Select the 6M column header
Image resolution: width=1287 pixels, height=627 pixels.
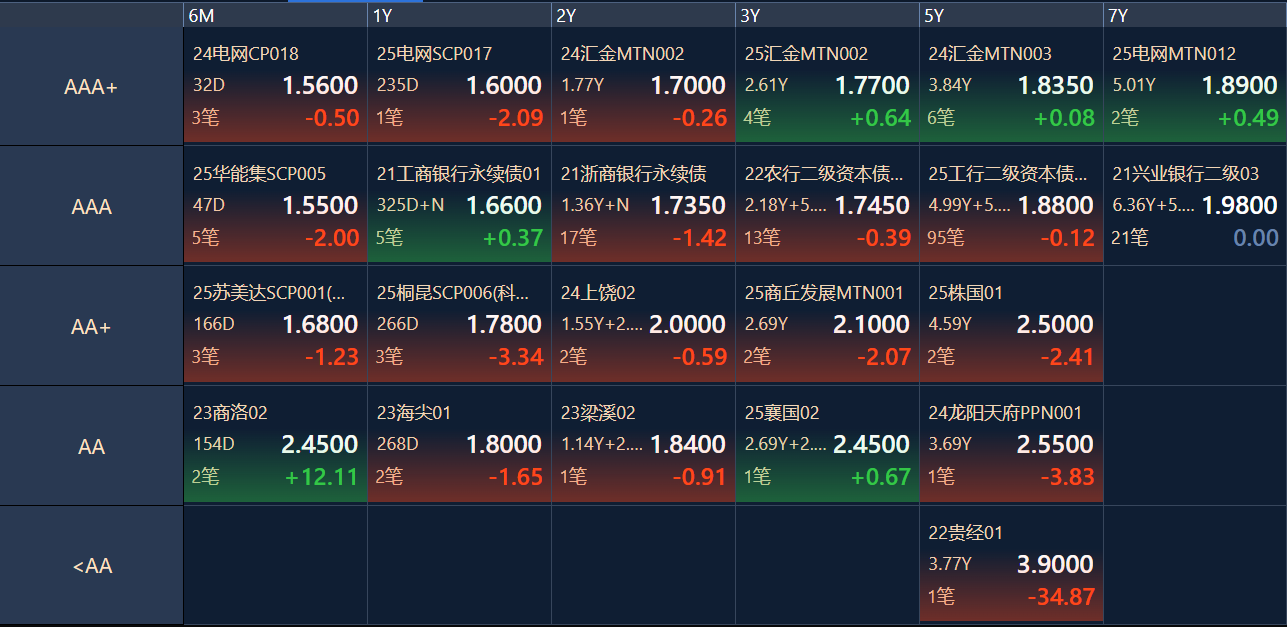(x=275, y=15)
